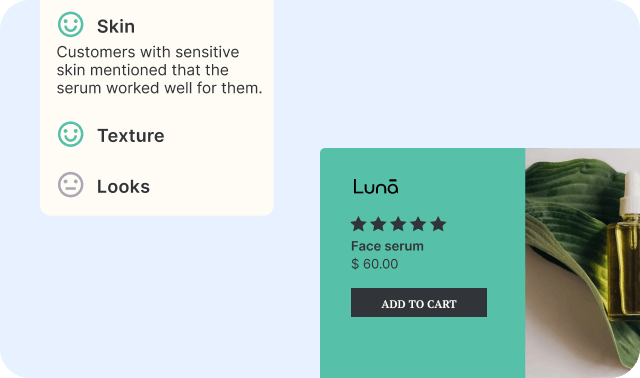Click the first rating star
The image size is (640, 378).
click(358, 224)
